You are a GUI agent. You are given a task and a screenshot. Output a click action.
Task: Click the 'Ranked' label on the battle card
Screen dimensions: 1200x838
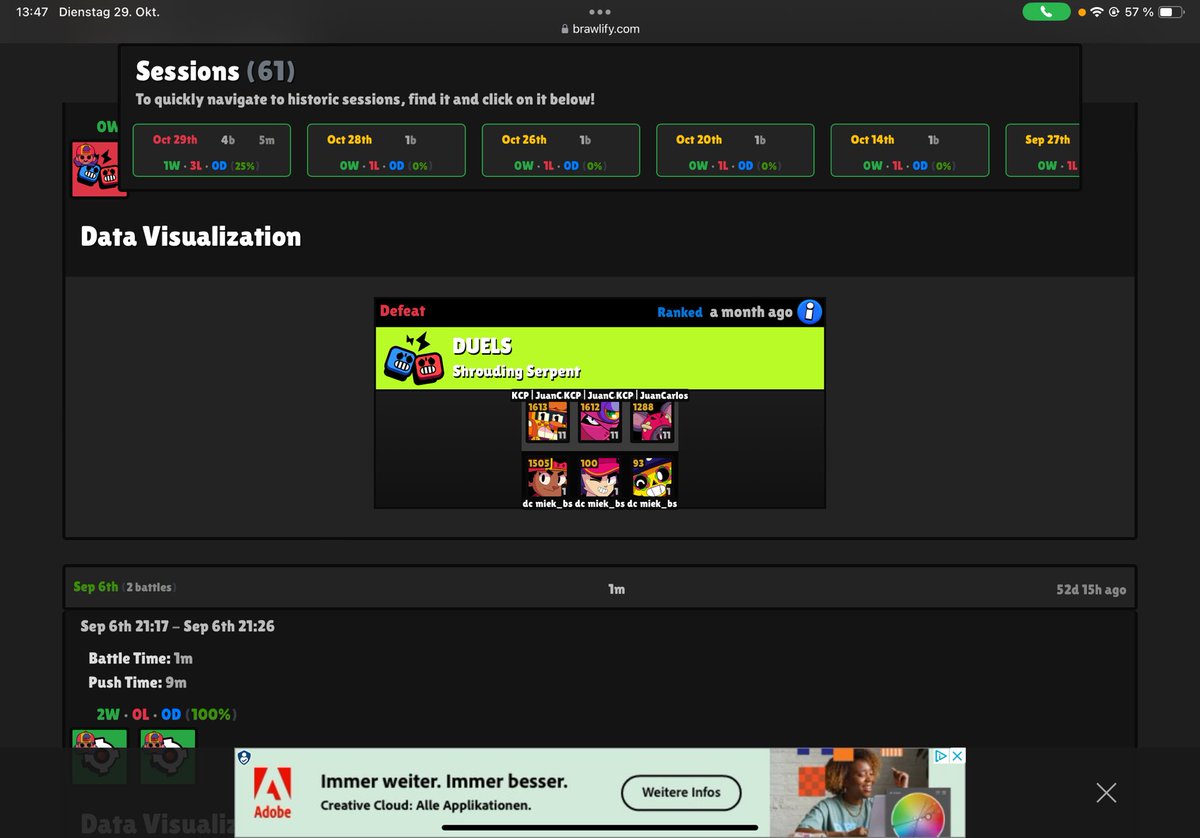(680, 312)
